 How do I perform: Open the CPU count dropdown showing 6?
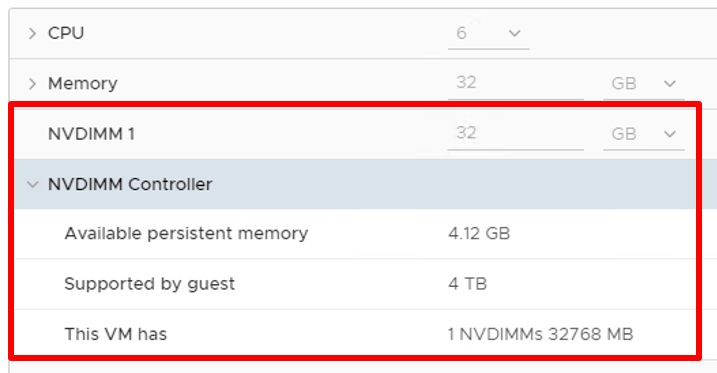point(488,34)
